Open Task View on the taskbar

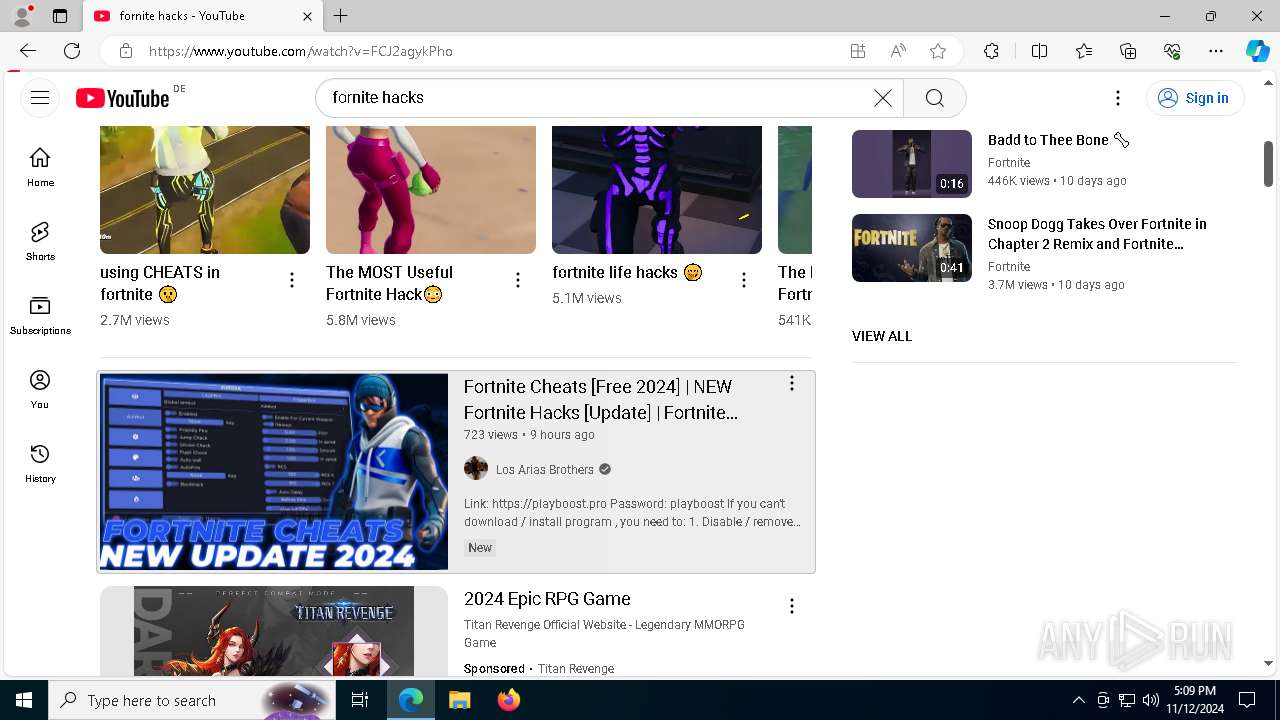click(x=360, y=700)
